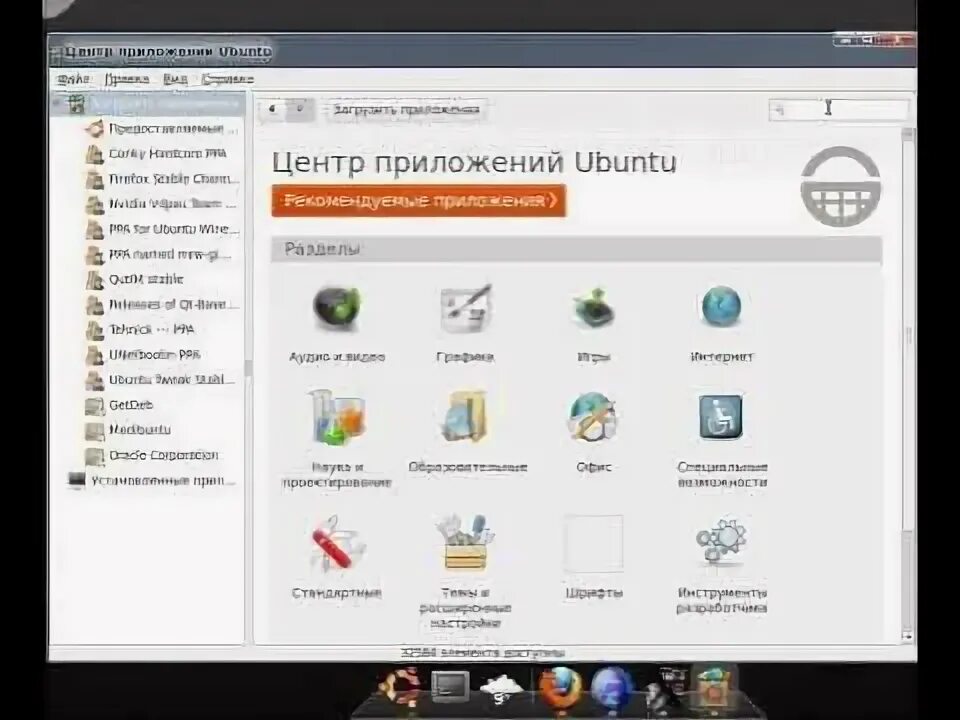
Task: Select the QutIM stable source
Action: 135,280
